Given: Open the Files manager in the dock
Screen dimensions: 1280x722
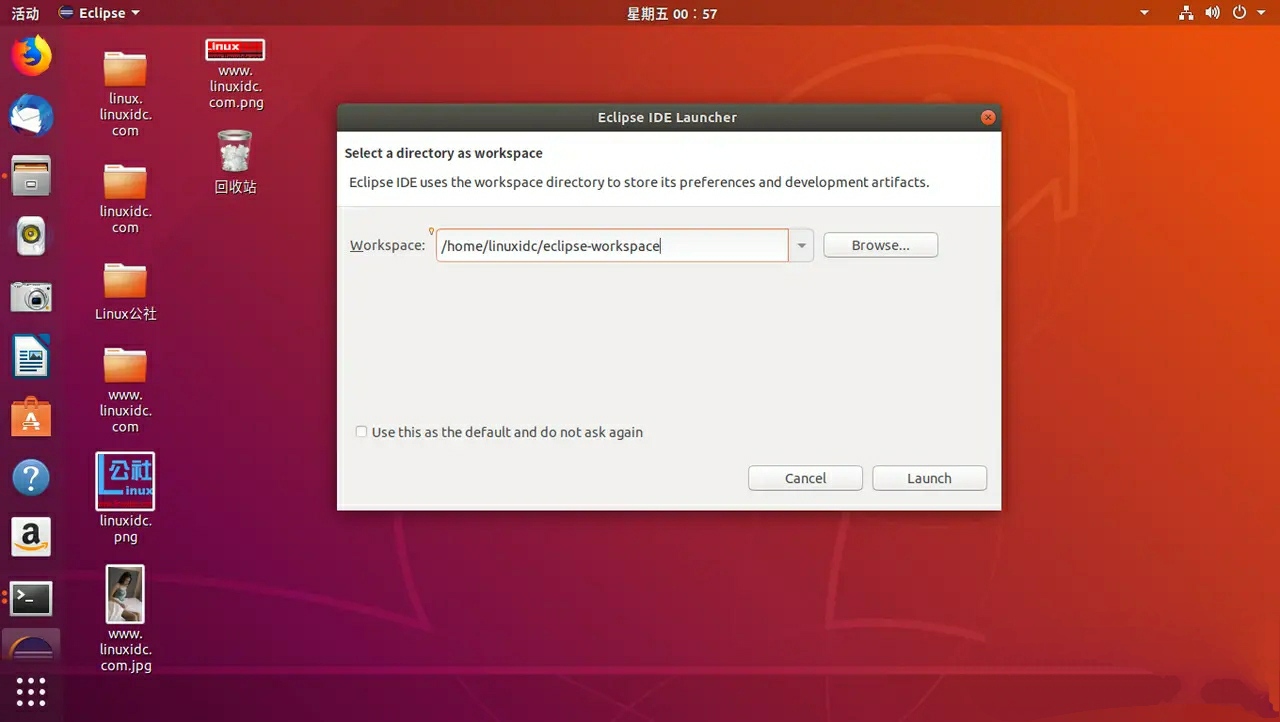Looking at the screenshot, I should coord(31,176).
